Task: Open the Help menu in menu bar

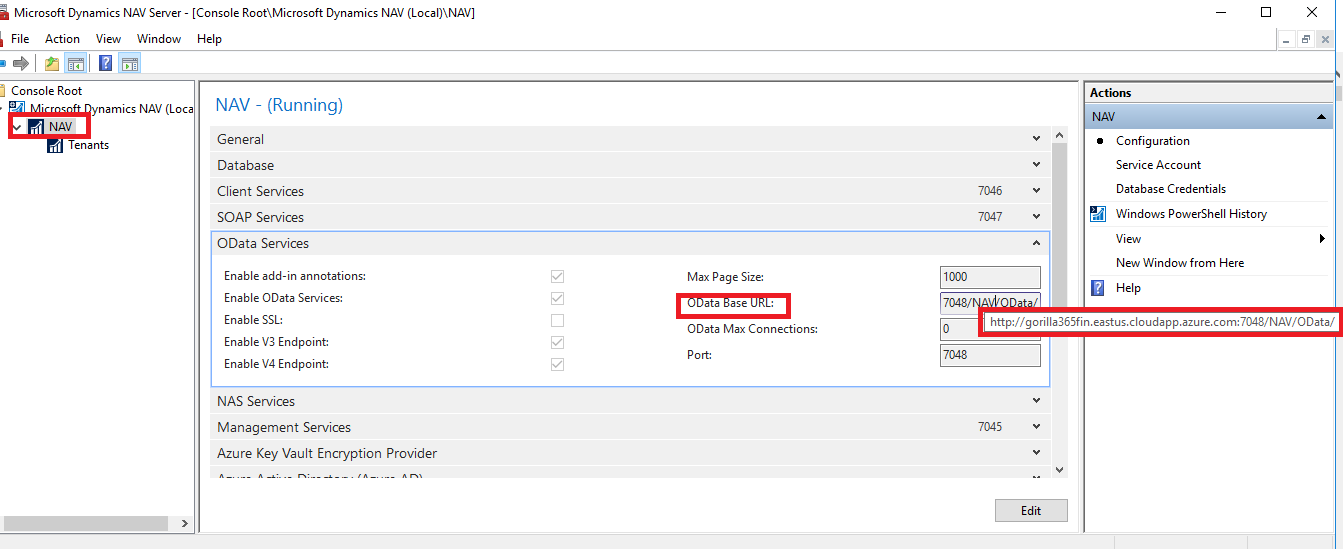Action: (x=209, y=39)
